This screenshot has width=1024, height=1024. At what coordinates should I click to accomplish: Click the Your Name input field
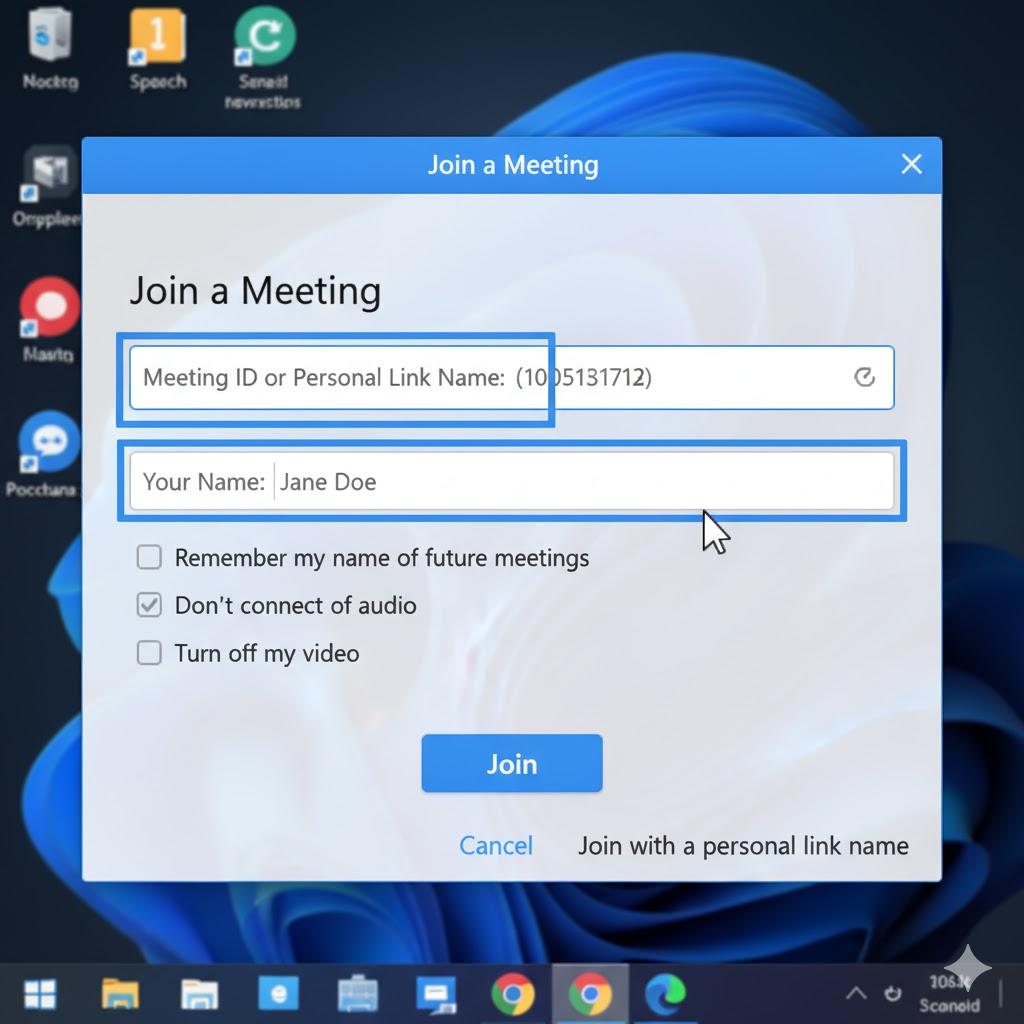point(511,481)
